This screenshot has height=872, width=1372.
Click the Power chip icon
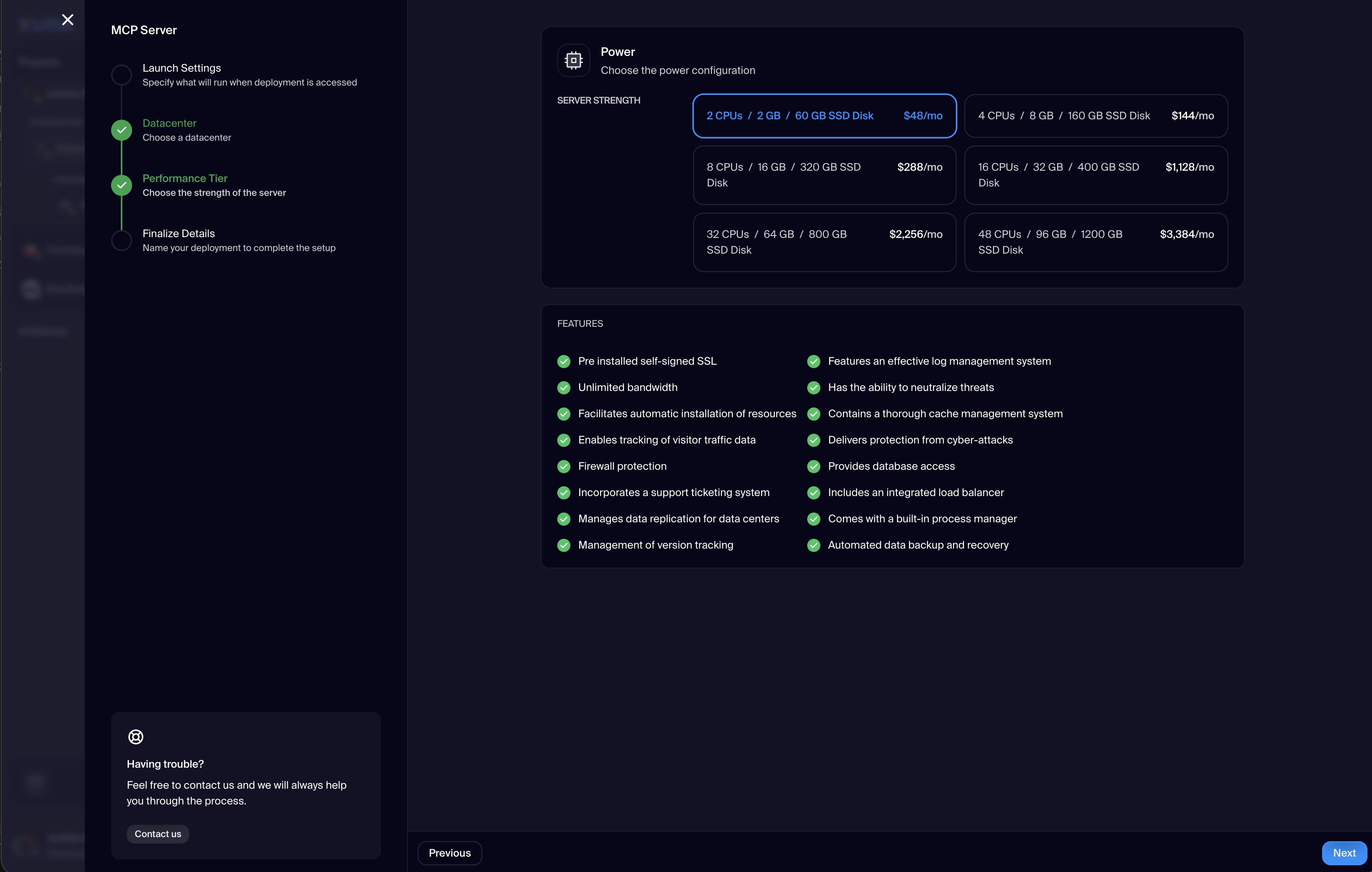[573, 60]
